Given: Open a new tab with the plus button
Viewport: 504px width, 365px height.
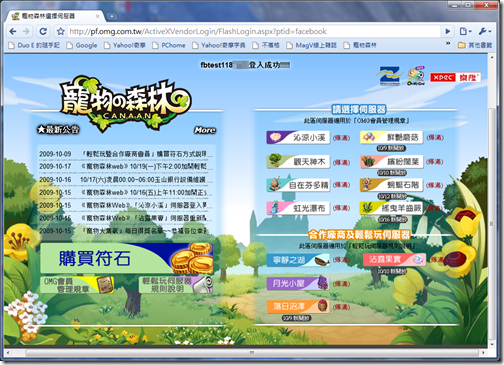Looking at the screenshot, I should pos(112,16).
